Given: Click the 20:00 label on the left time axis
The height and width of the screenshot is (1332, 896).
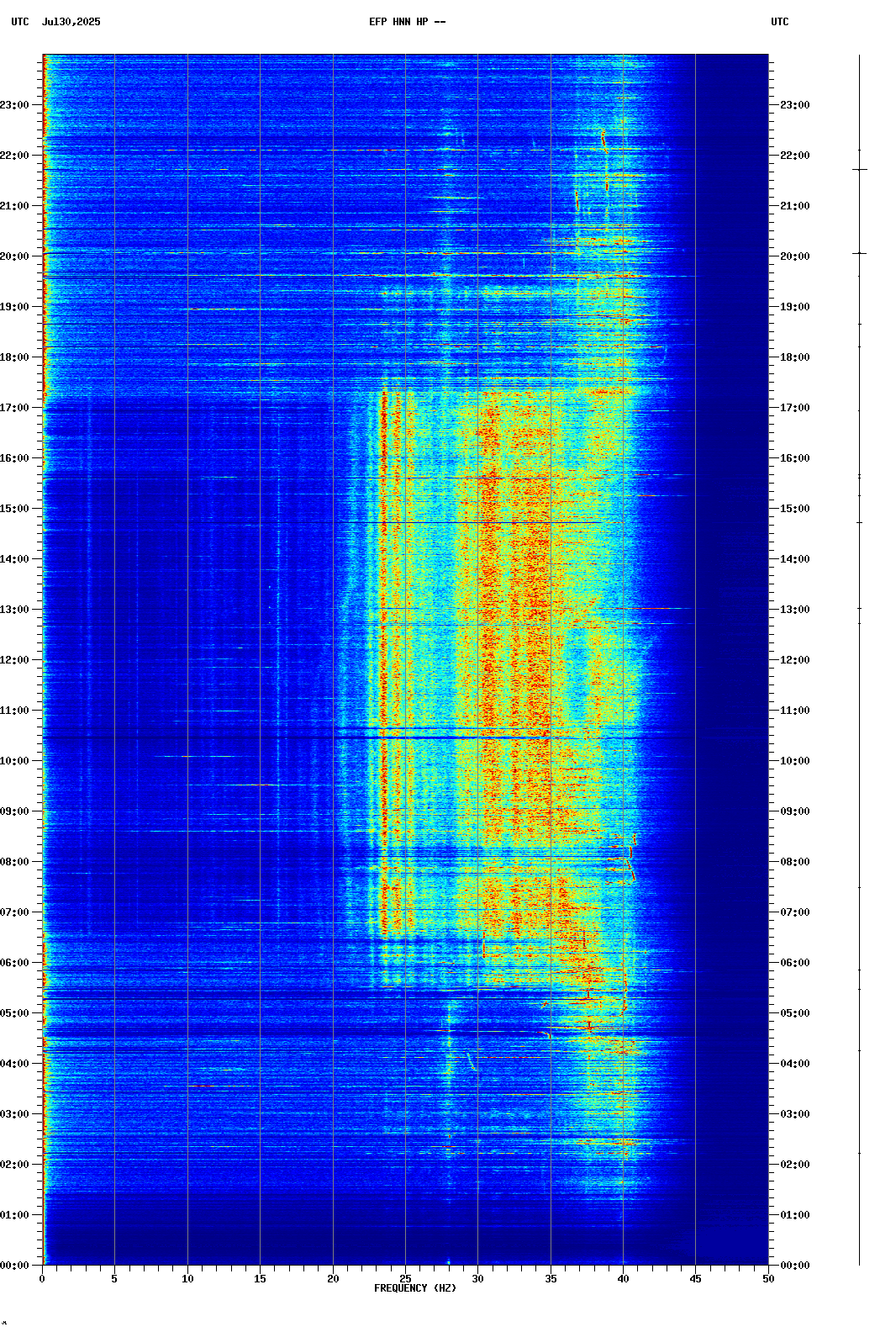Looking at the screenshot, I should click(14, 256).
